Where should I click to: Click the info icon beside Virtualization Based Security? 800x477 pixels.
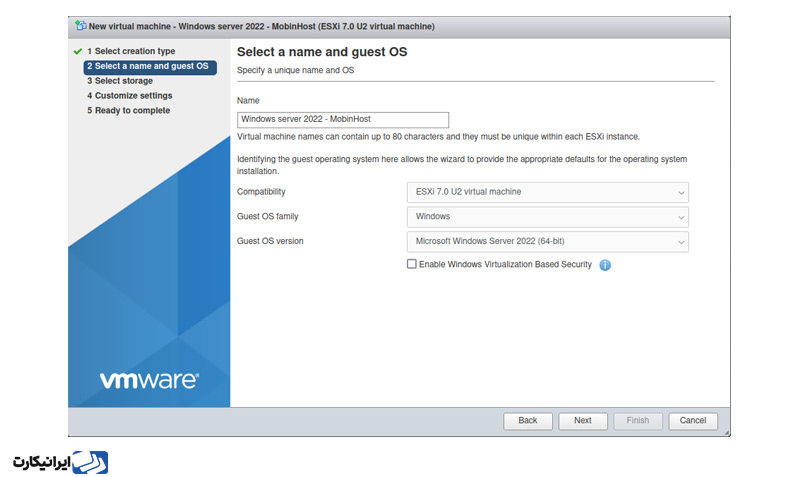pyautogui.click(x=605, y=265)
